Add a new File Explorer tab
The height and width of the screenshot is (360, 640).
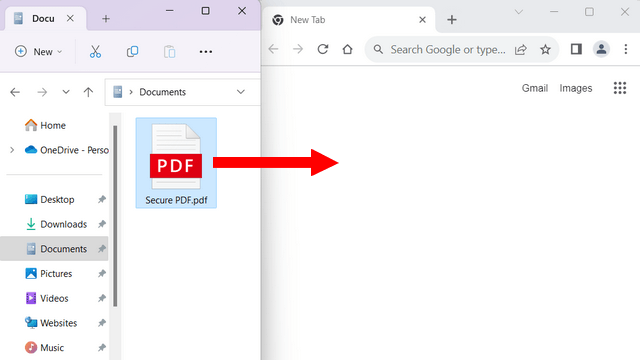pyautogui.click(x=106, y=19)
